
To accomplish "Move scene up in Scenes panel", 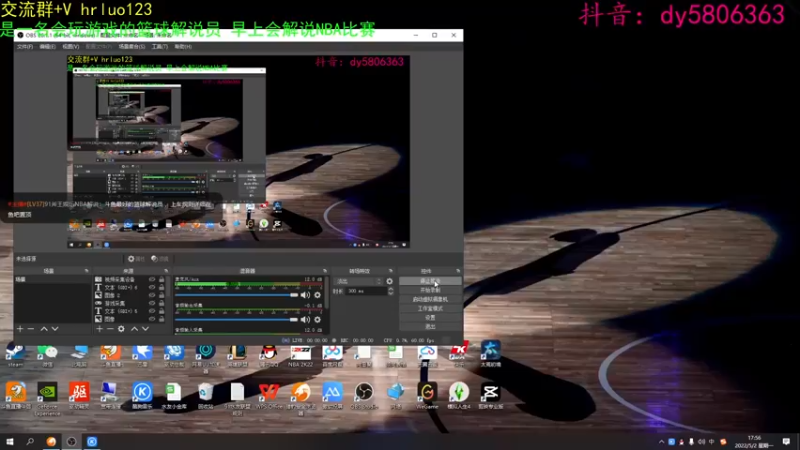I will coord(44,329).
